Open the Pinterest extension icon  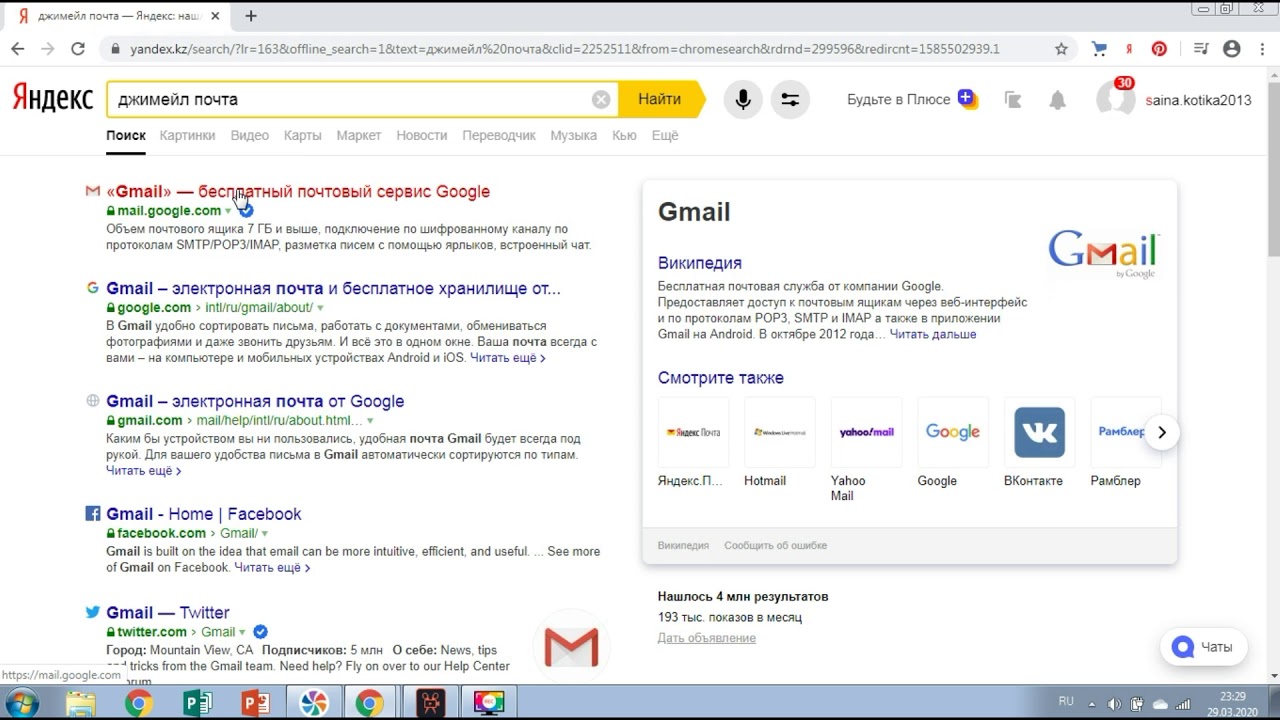coord(1159,48)
